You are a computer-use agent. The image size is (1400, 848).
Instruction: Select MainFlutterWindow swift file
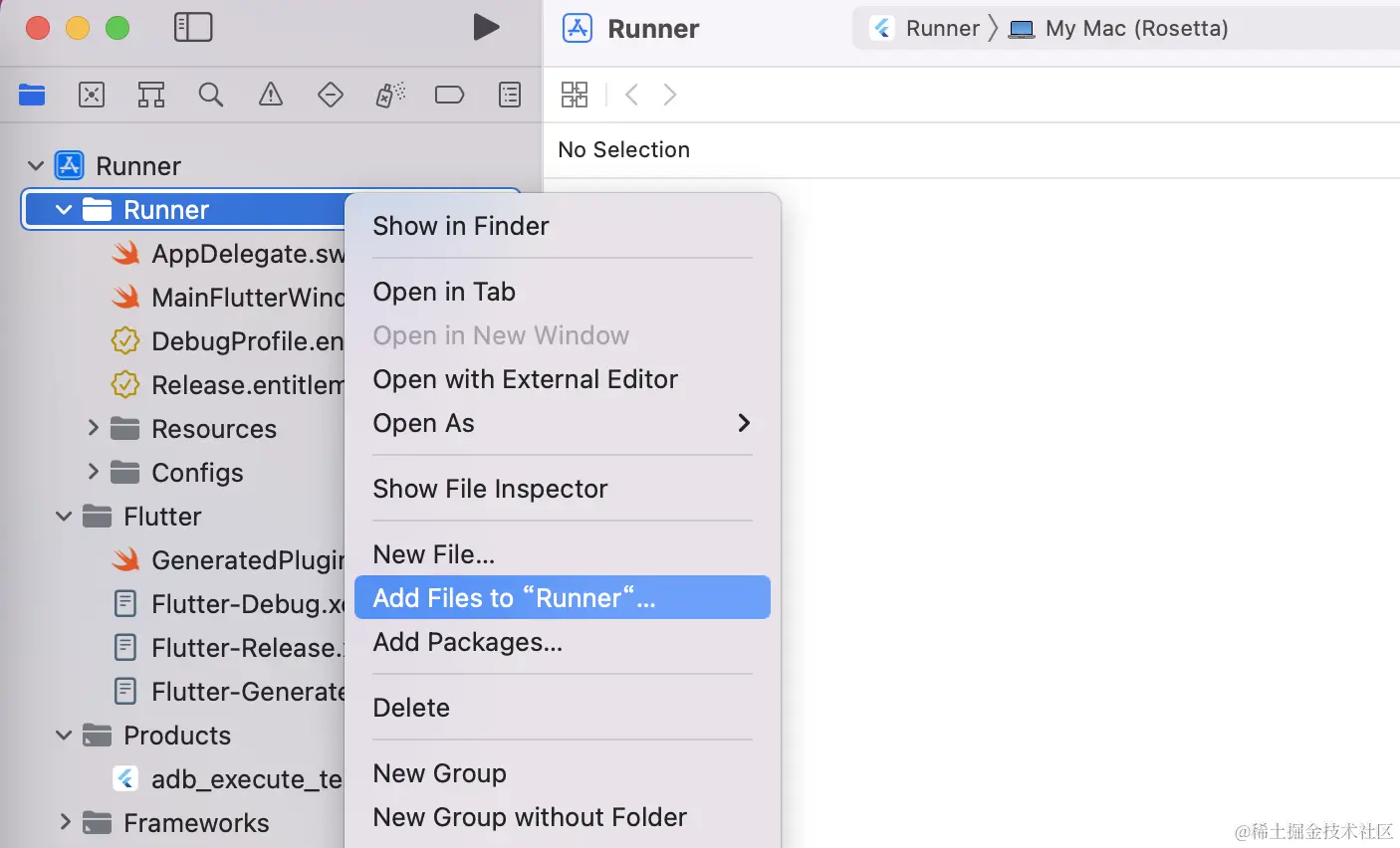(x=228, y=298)
